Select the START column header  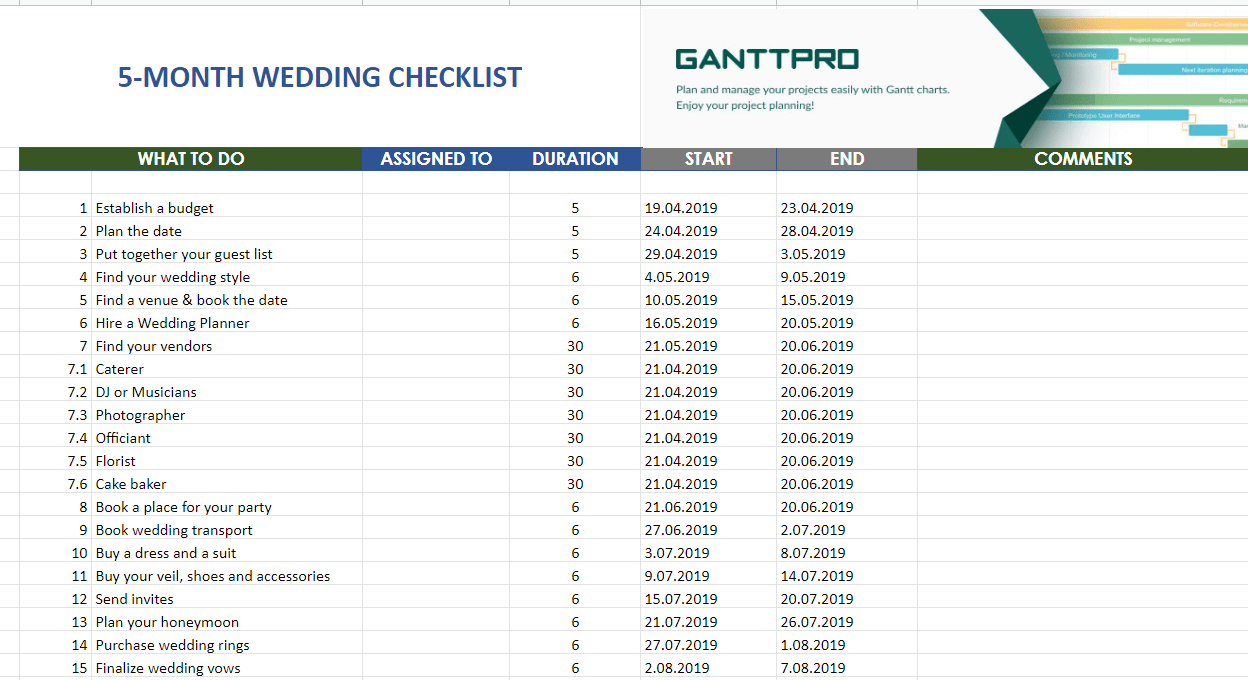[709, 159]
